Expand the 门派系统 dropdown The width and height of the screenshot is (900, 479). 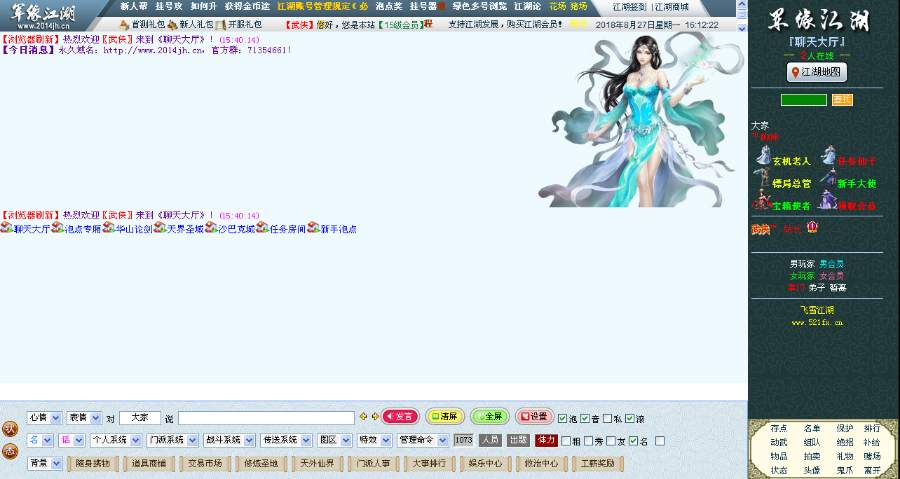172,441
